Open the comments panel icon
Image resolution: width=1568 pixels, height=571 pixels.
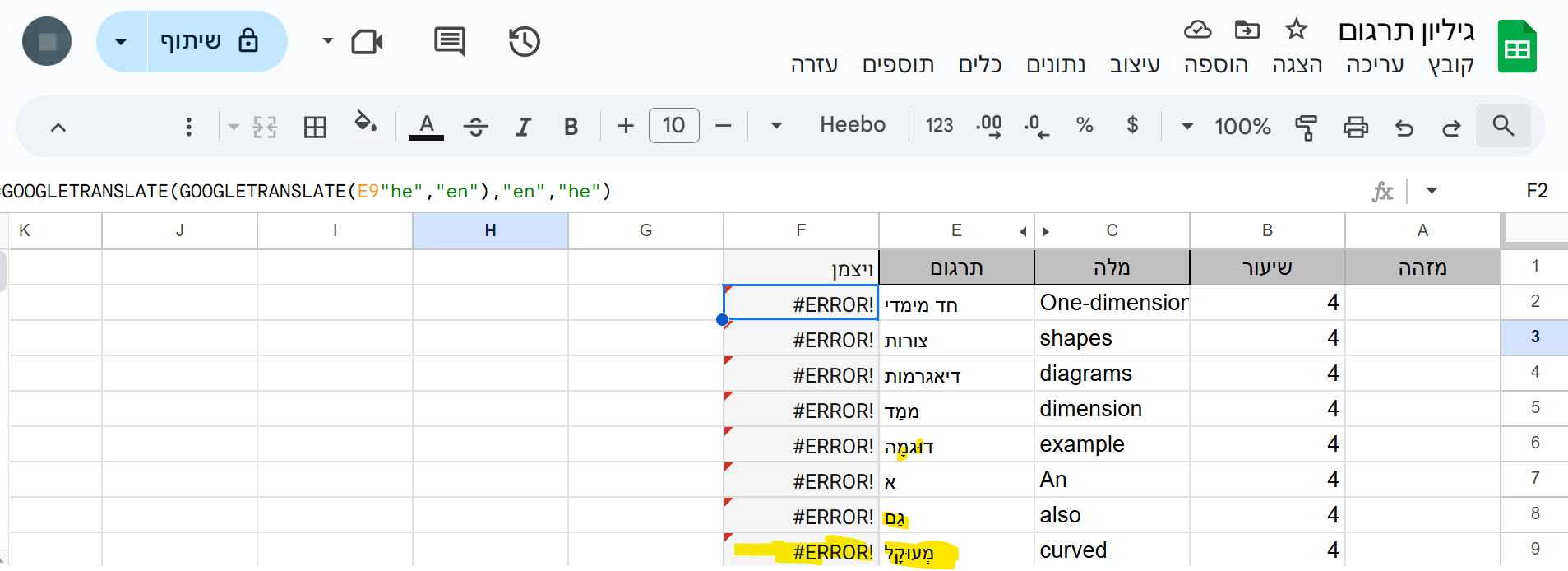449,42
